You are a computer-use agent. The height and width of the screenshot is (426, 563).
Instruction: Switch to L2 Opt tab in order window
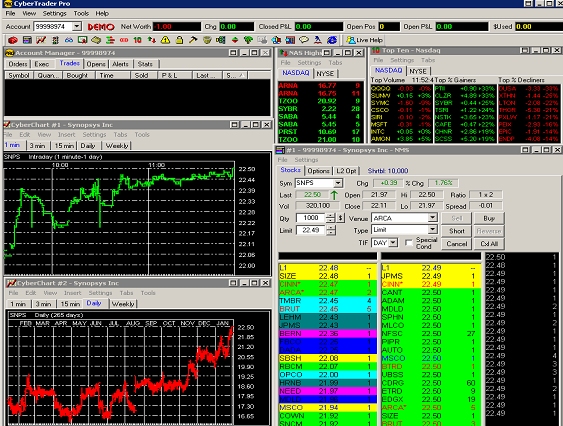tap(346, 171)
